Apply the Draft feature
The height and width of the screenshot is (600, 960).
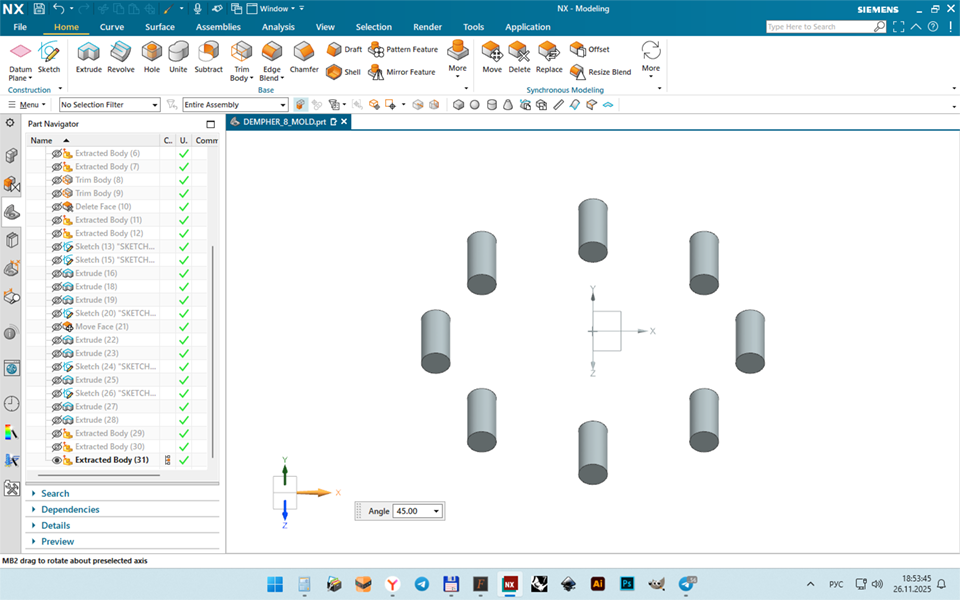344,49
